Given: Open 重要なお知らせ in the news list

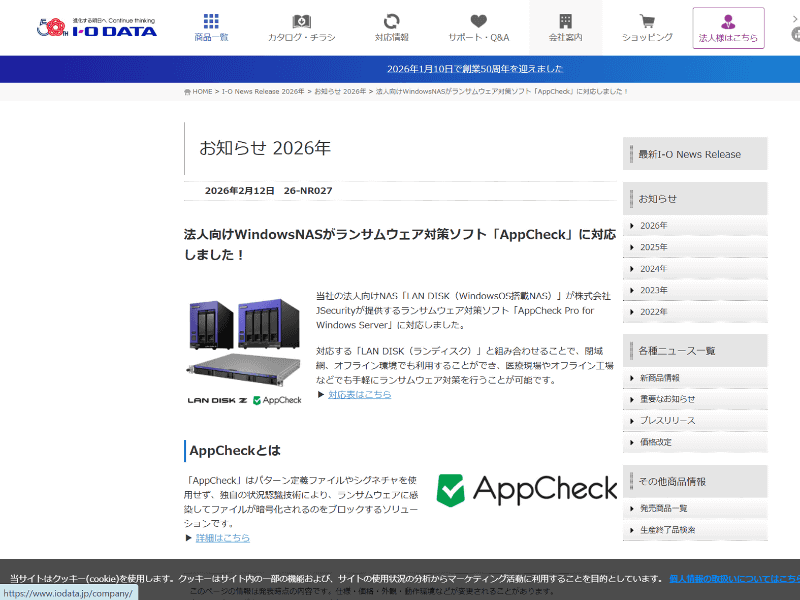Looking at the screenshot, I should click(695, 399).
